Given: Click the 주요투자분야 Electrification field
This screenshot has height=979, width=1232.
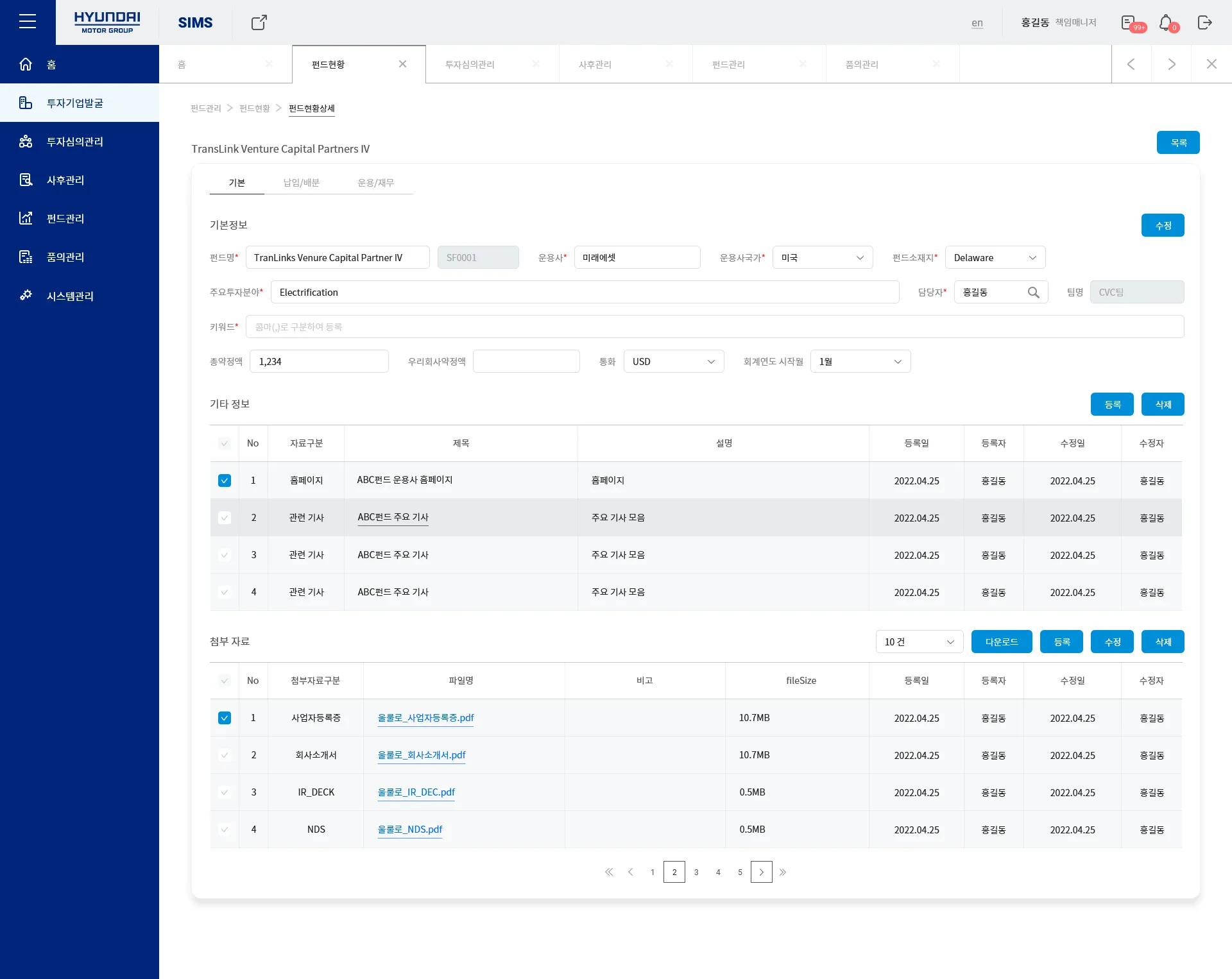Looking at the screenshot, I should [x=585, y=292].
